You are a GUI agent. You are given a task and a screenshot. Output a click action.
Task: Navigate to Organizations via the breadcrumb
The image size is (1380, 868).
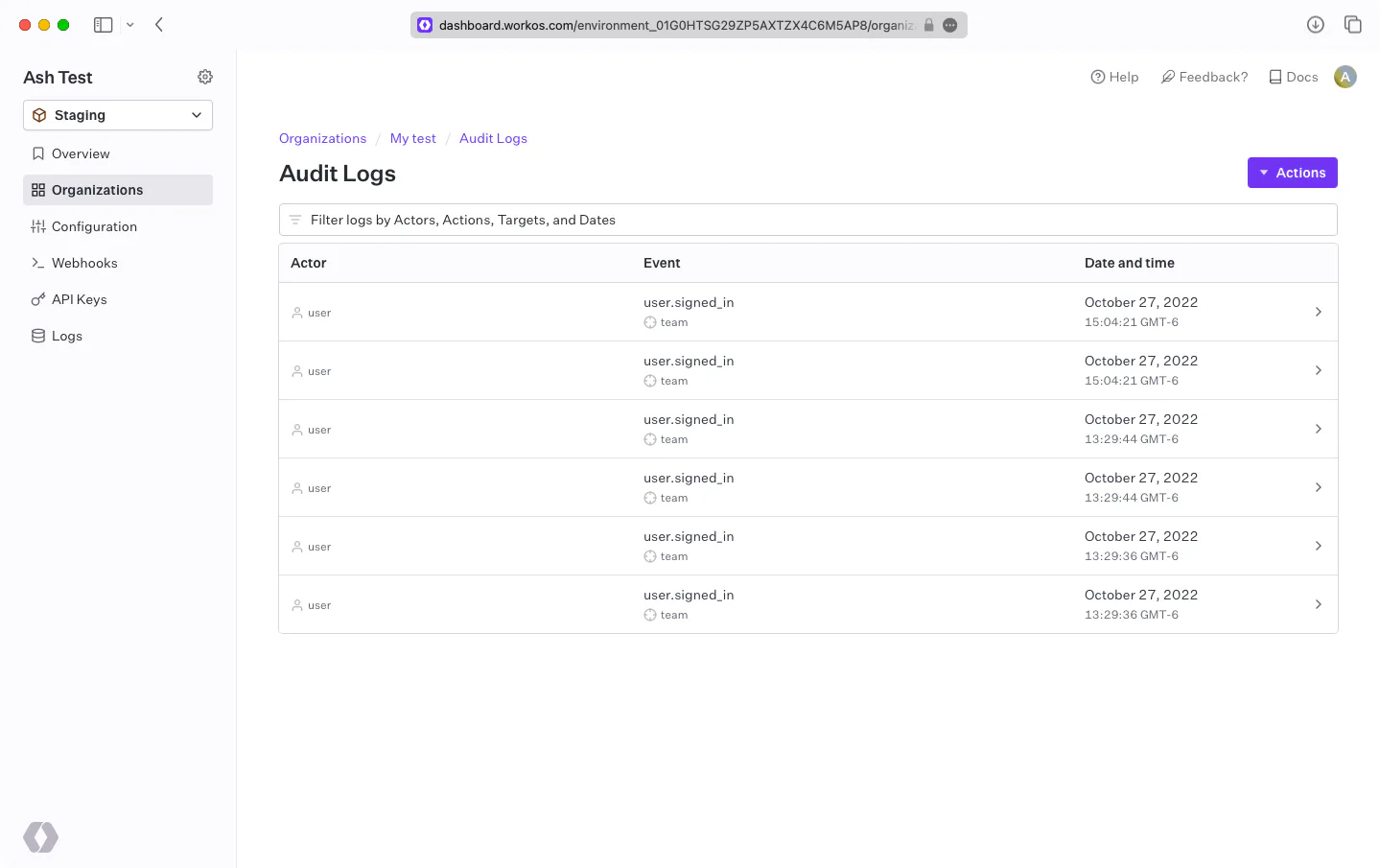point(322,138)
